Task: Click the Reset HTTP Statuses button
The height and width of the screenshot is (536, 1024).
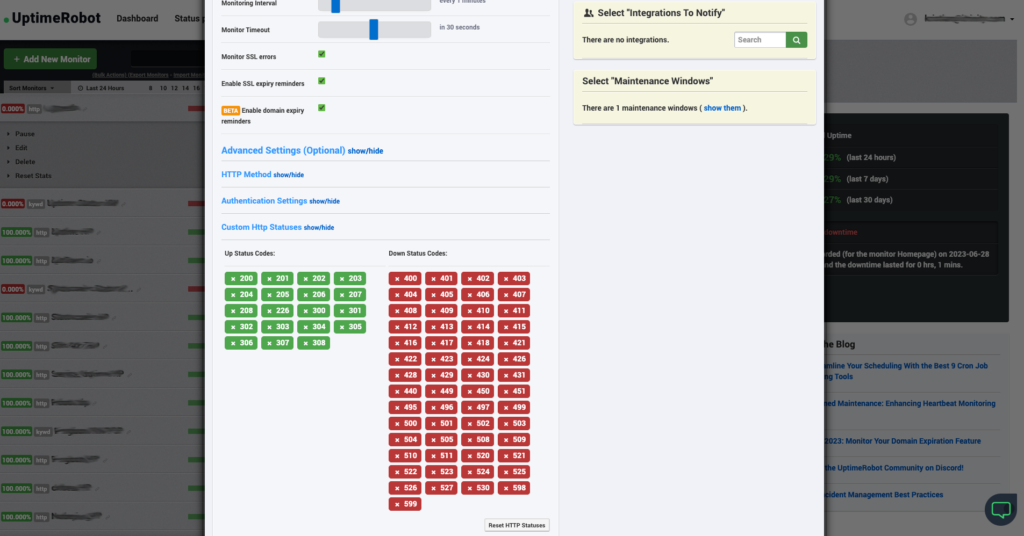Action: pyautogui.click(x=517, y=526)
